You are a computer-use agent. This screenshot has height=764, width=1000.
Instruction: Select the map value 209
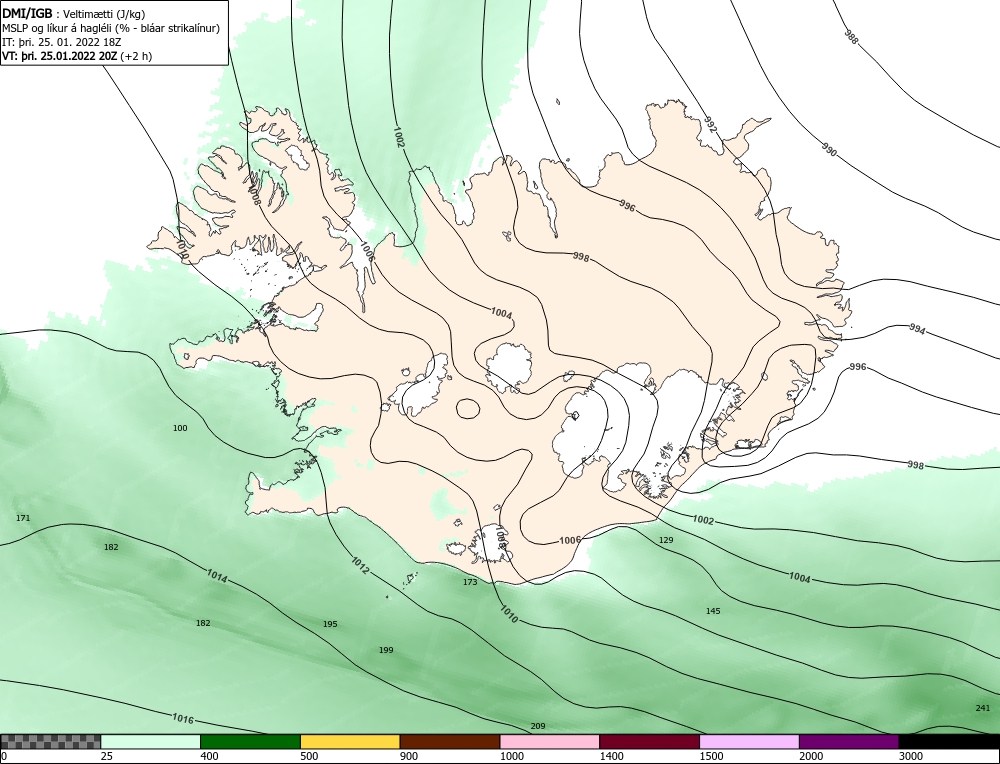tap(538, 726)
